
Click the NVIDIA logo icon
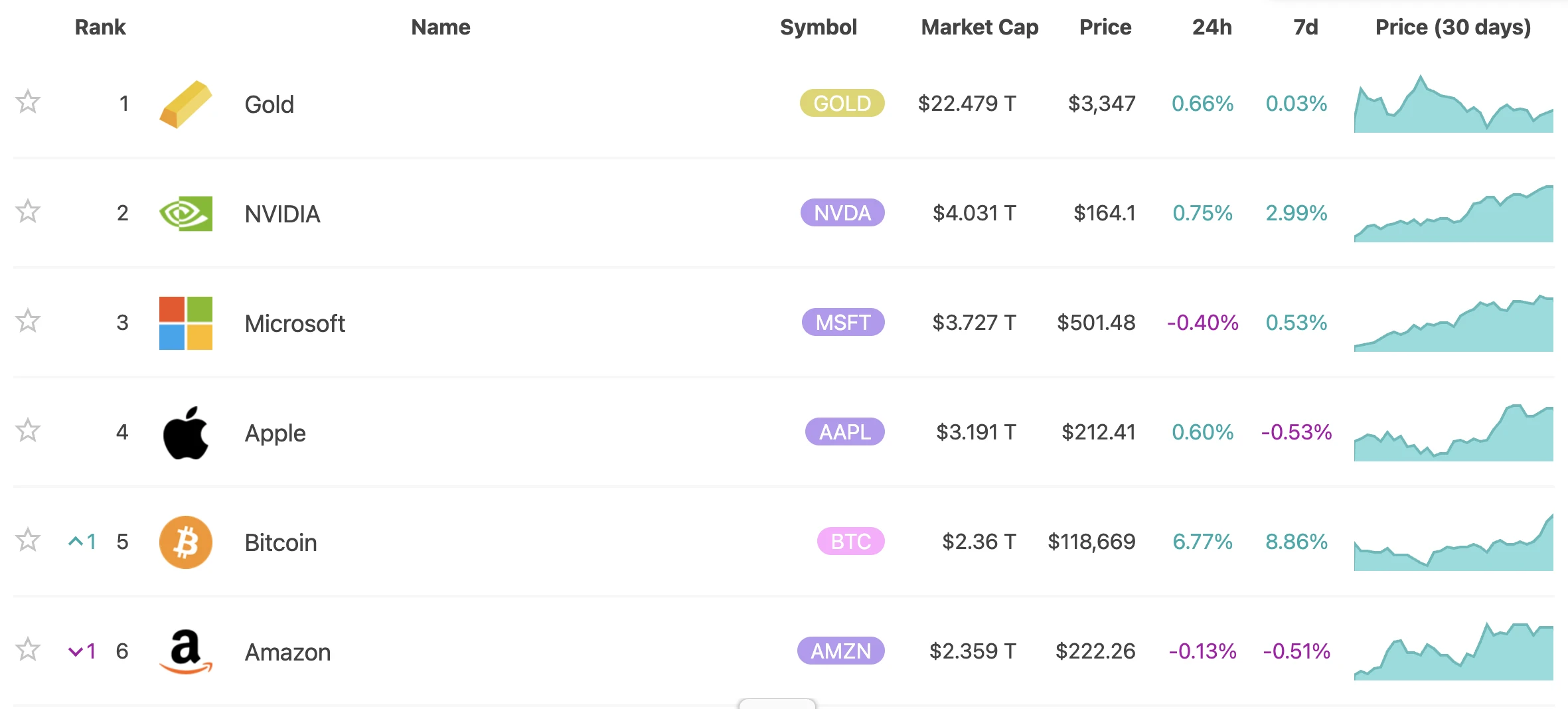click(185, 214)
